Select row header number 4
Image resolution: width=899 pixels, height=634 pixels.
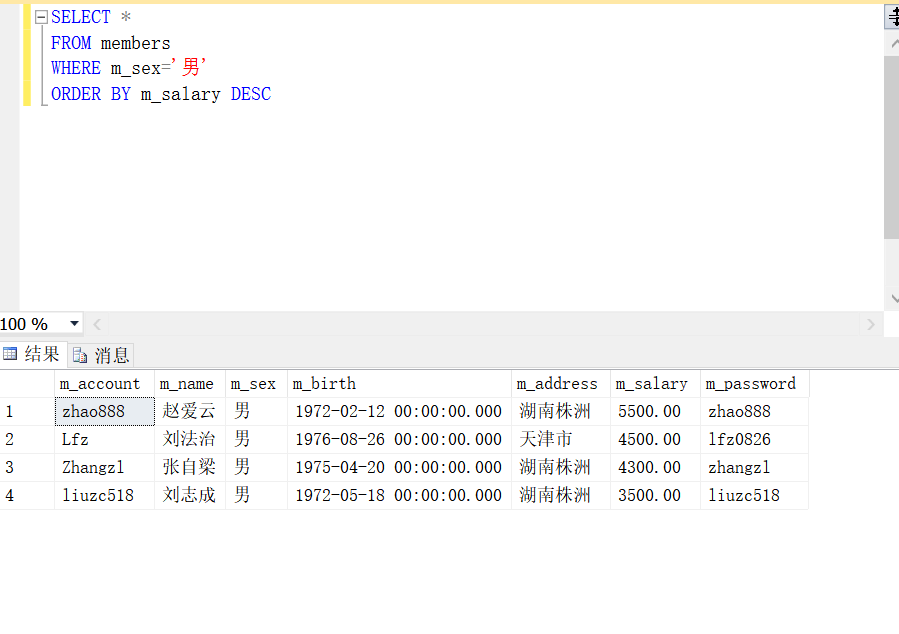click(x=27, y=495)
